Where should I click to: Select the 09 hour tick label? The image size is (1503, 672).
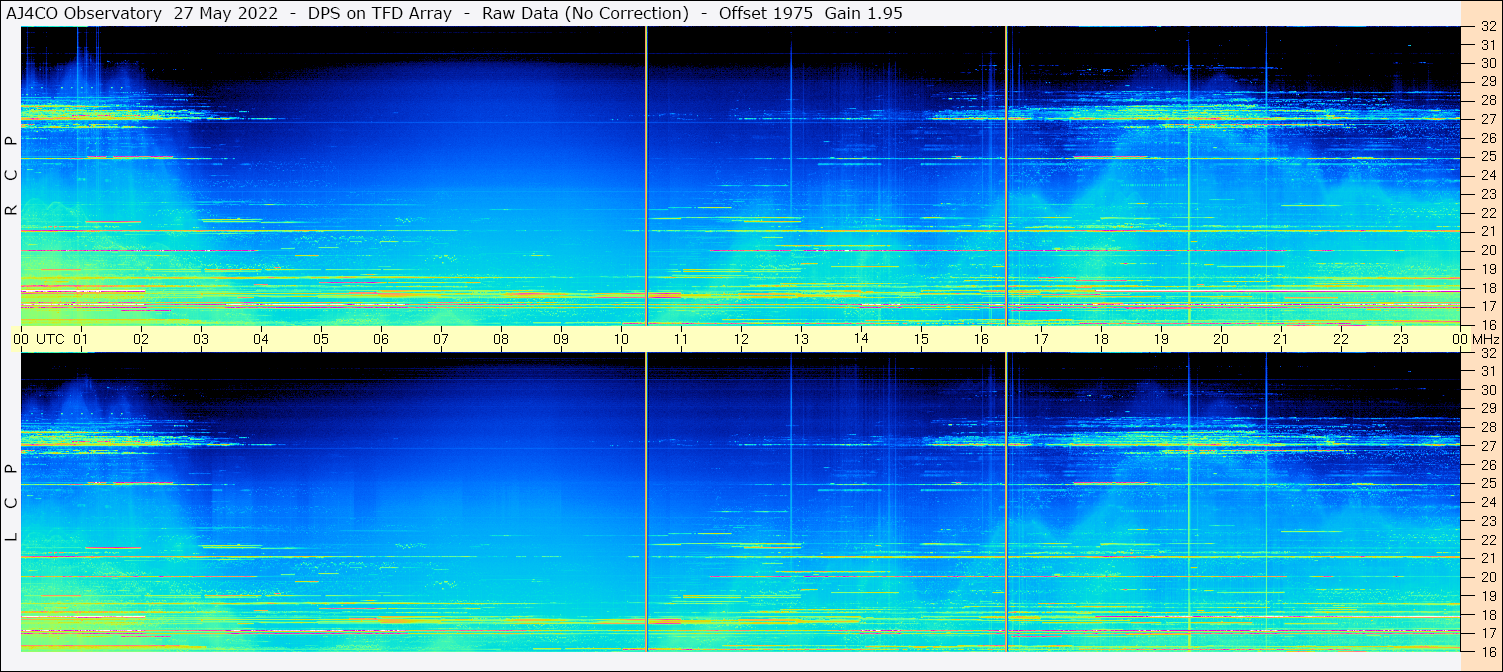pyautogui.click(x=561, y=339)
